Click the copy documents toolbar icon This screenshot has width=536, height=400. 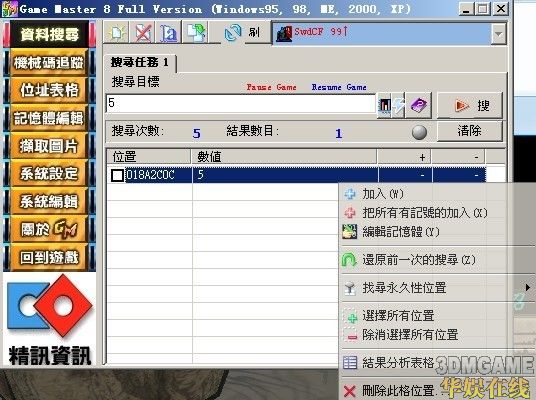(x=196, y=32)
